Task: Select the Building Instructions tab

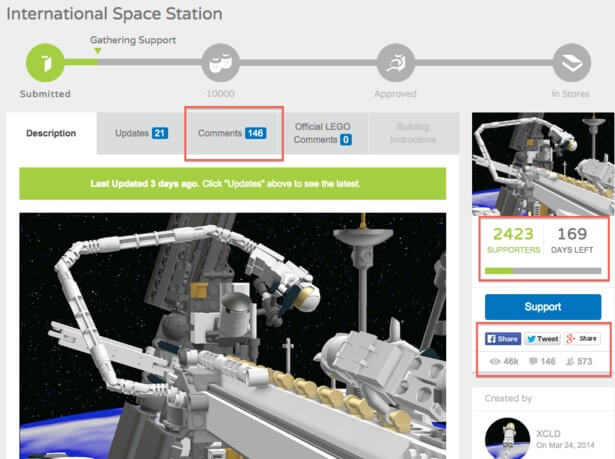Action: coord(413,133)
